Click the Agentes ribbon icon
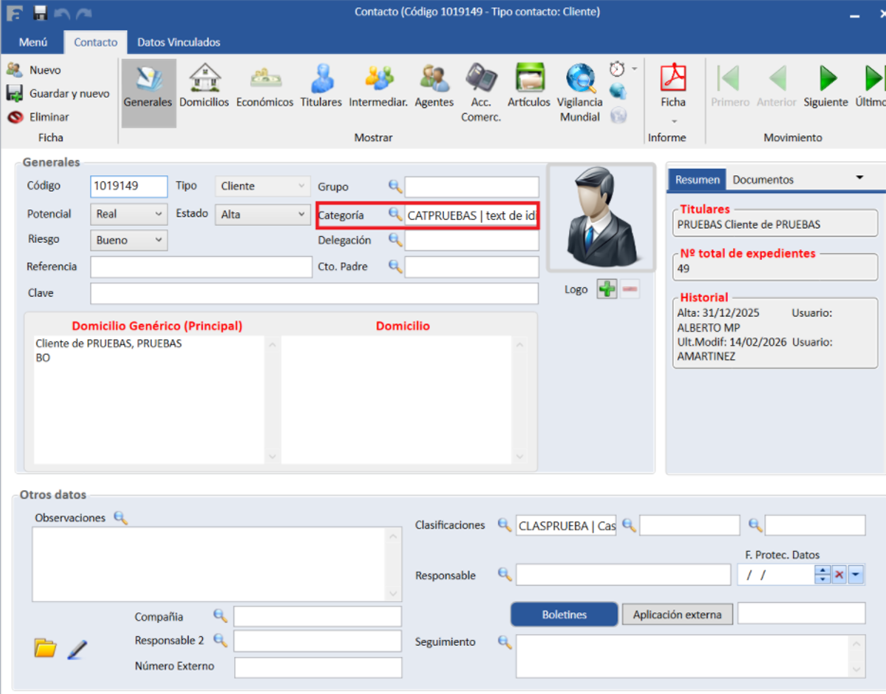This screenshot has width=886, height=694. (x=434, y=86)
